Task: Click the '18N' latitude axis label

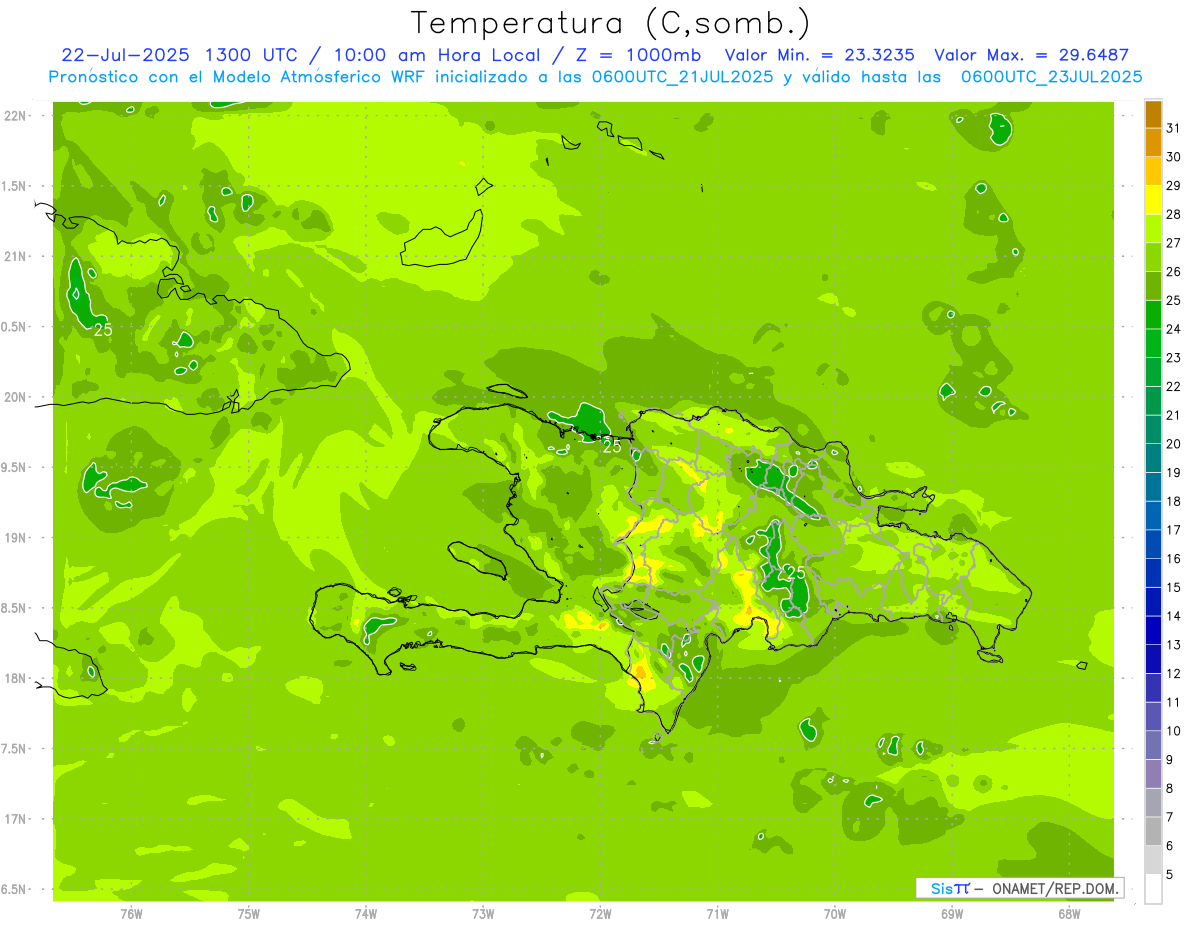Action: click(x=13, y=678)
